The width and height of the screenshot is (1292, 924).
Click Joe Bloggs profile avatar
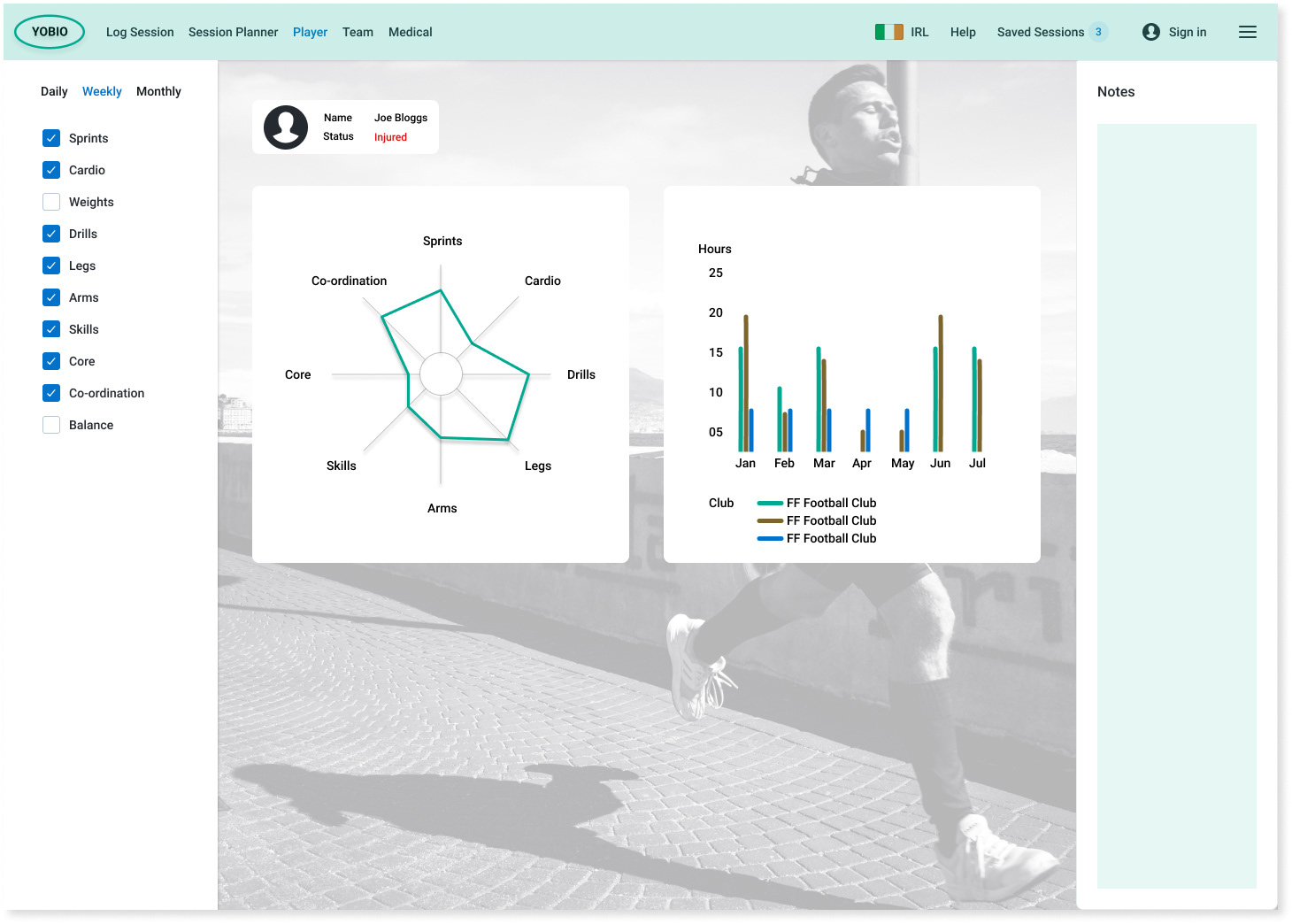286,127
